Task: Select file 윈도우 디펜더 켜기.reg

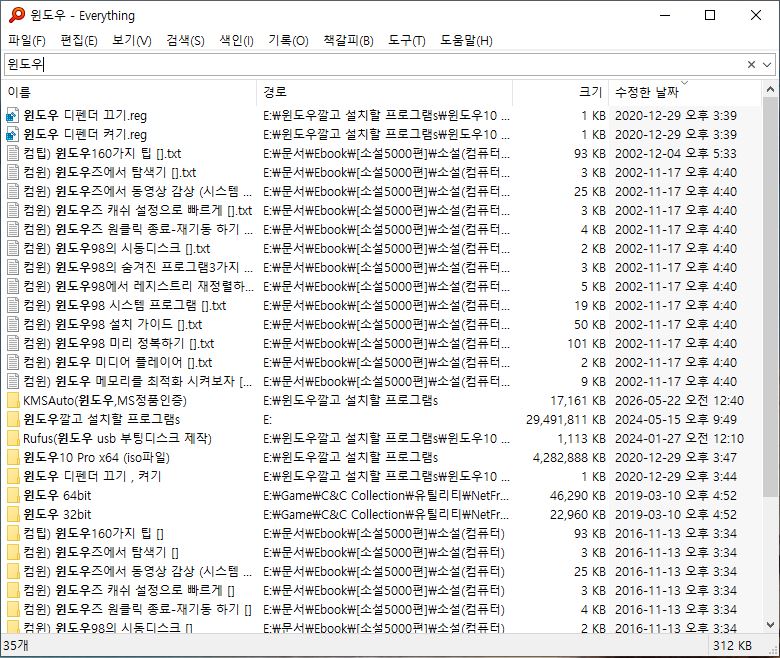Action: (x=85, y=134)
